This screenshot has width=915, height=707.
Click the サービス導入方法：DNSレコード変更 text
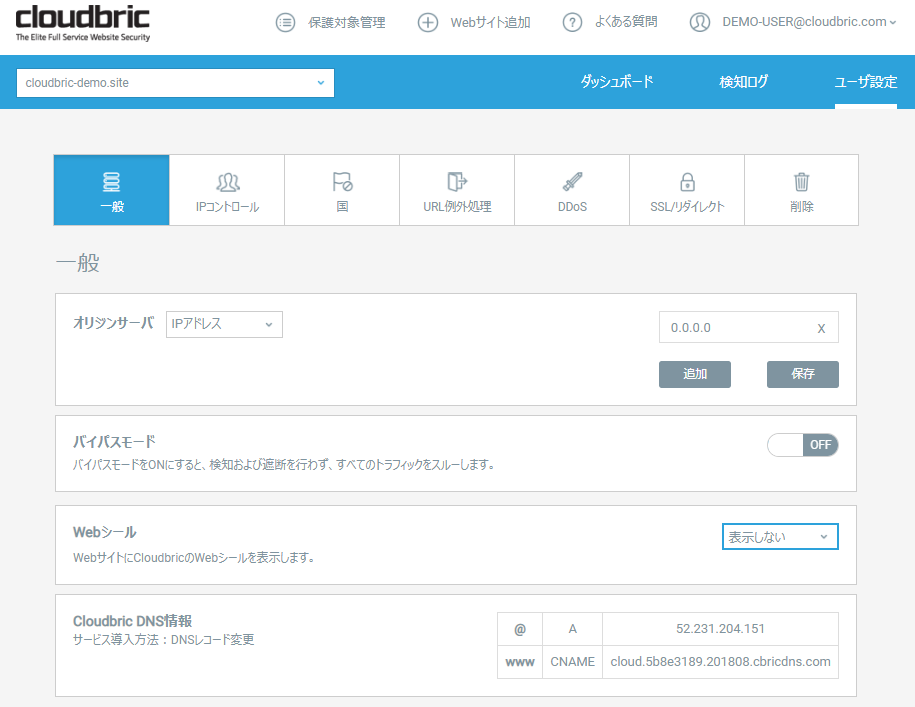click(163, 640)
